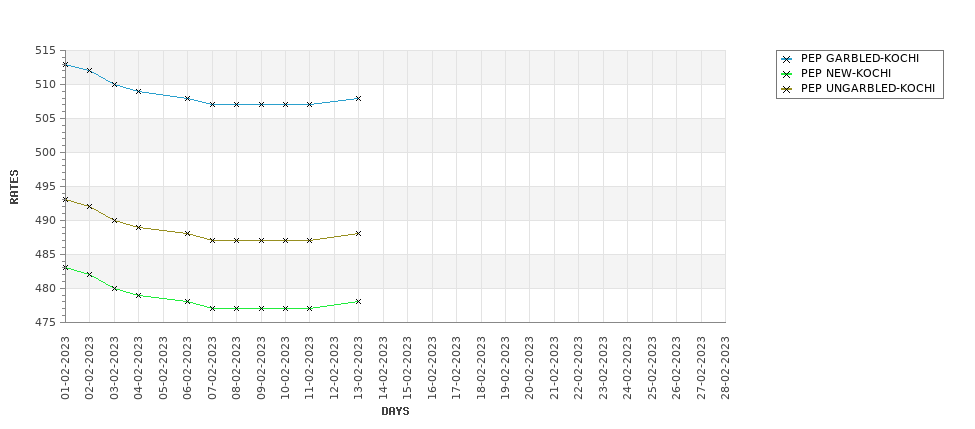Click the PEP UNGARBLED-KOCHI legend marker icon

point(787,89)
